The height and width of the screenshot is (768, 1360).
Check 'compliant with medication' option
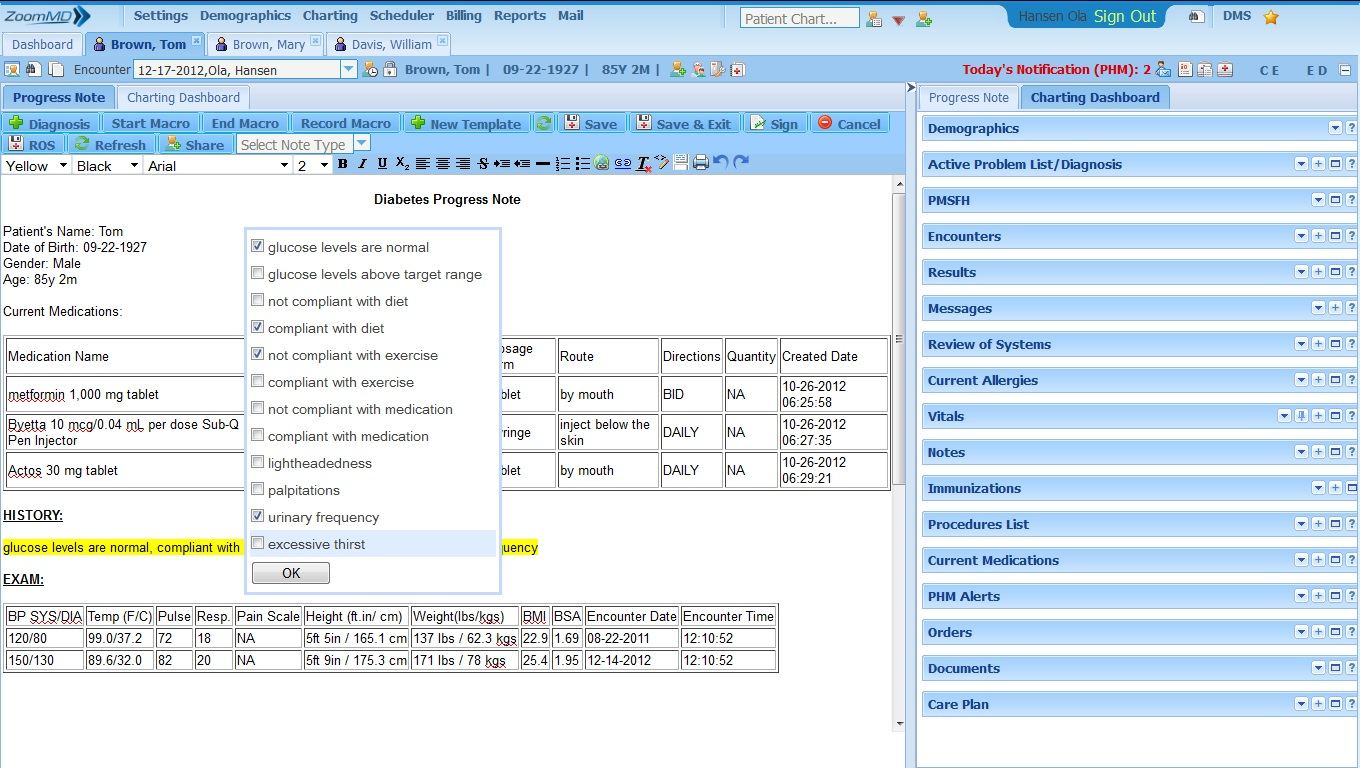(258, 435)
